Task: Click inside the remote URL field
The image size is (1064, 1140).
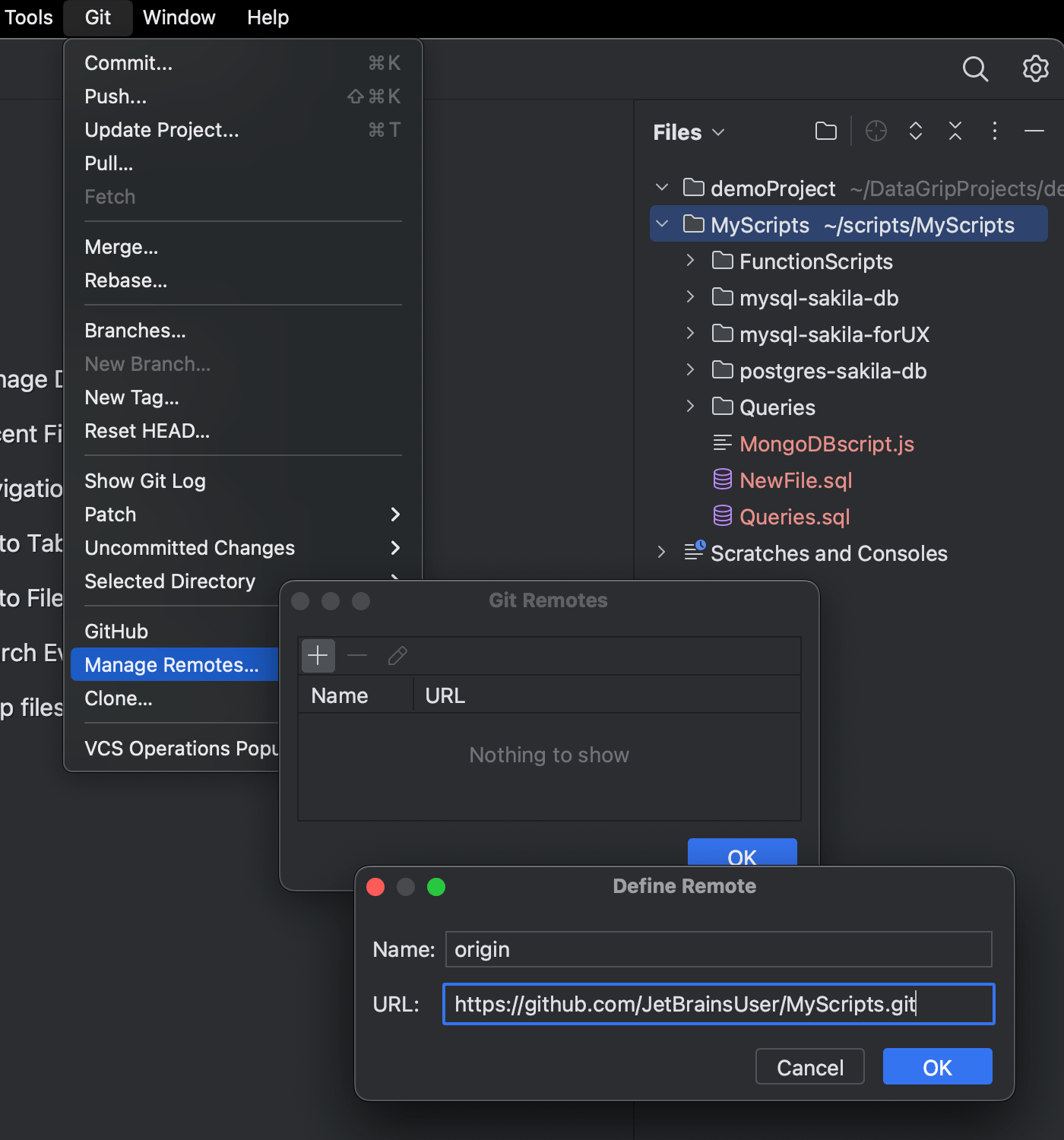Action: [717, 1004]
